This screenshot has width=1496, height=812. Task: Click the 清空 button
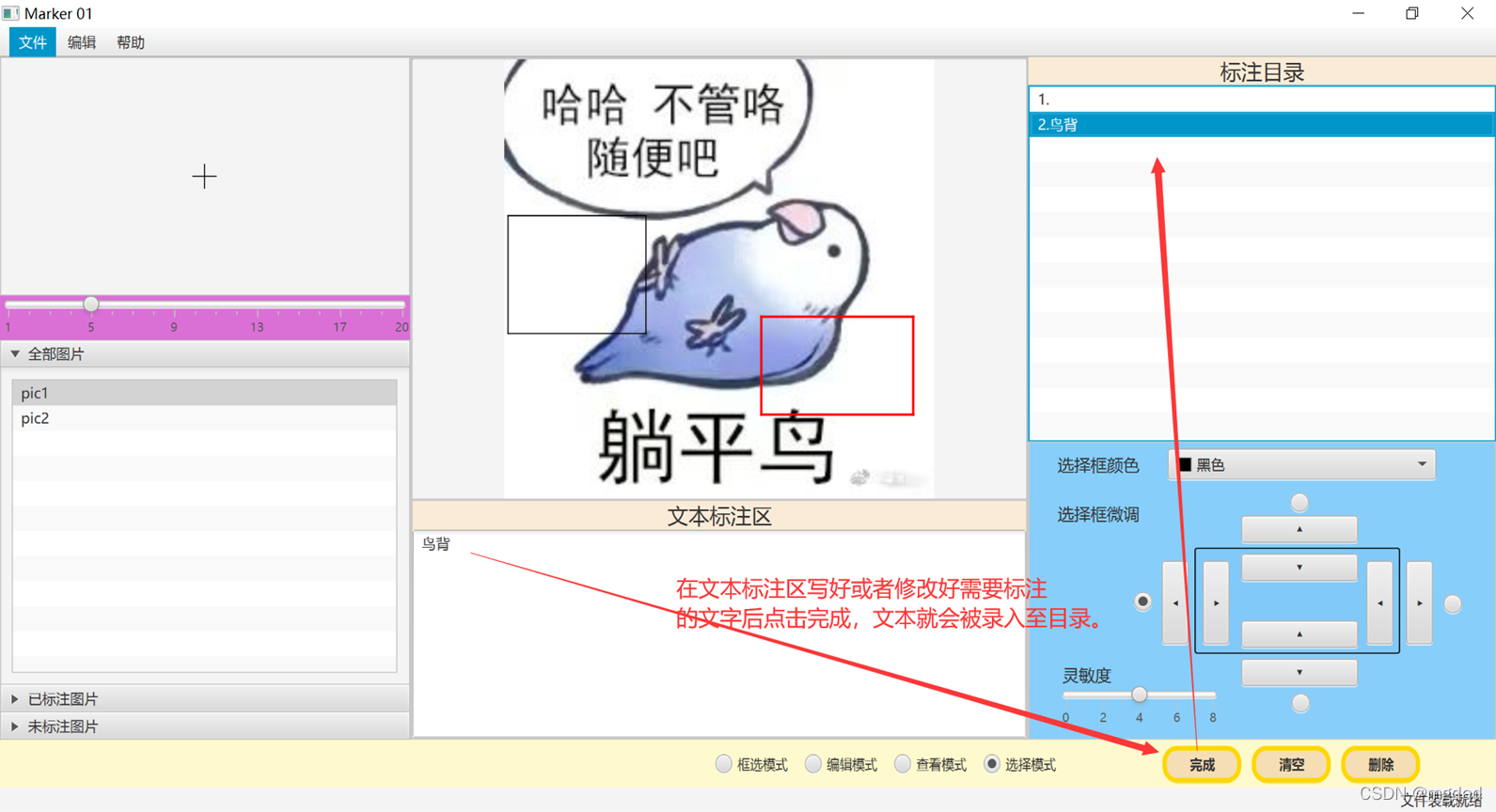coord(1291,765)
